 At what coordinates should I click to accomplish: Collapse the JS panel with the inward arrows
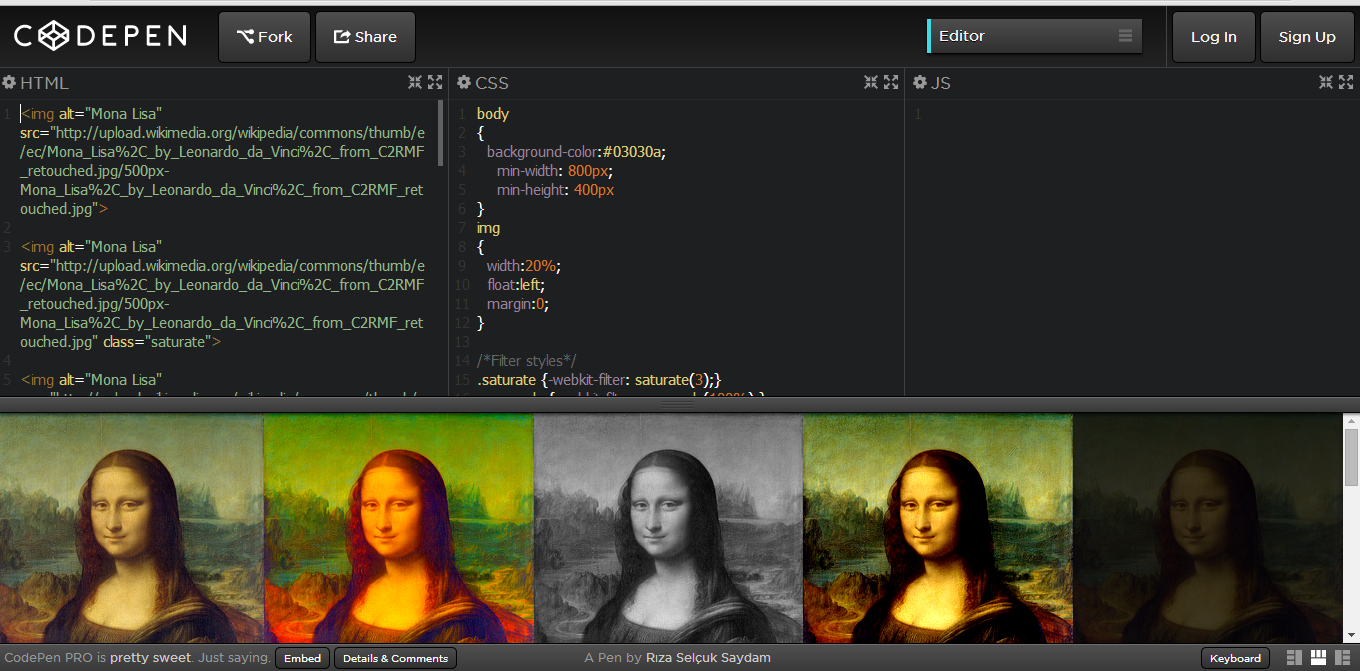point(1326,82)
